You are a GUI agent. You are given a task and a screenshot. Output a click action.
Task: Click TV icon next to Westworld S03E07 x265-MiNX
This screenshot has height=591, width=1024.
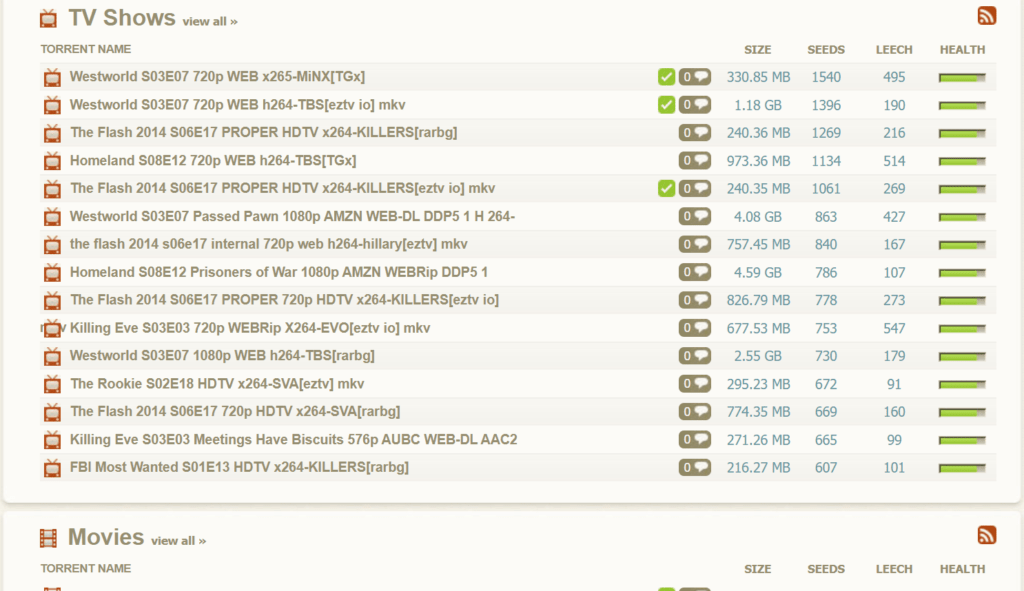(52, 77)
